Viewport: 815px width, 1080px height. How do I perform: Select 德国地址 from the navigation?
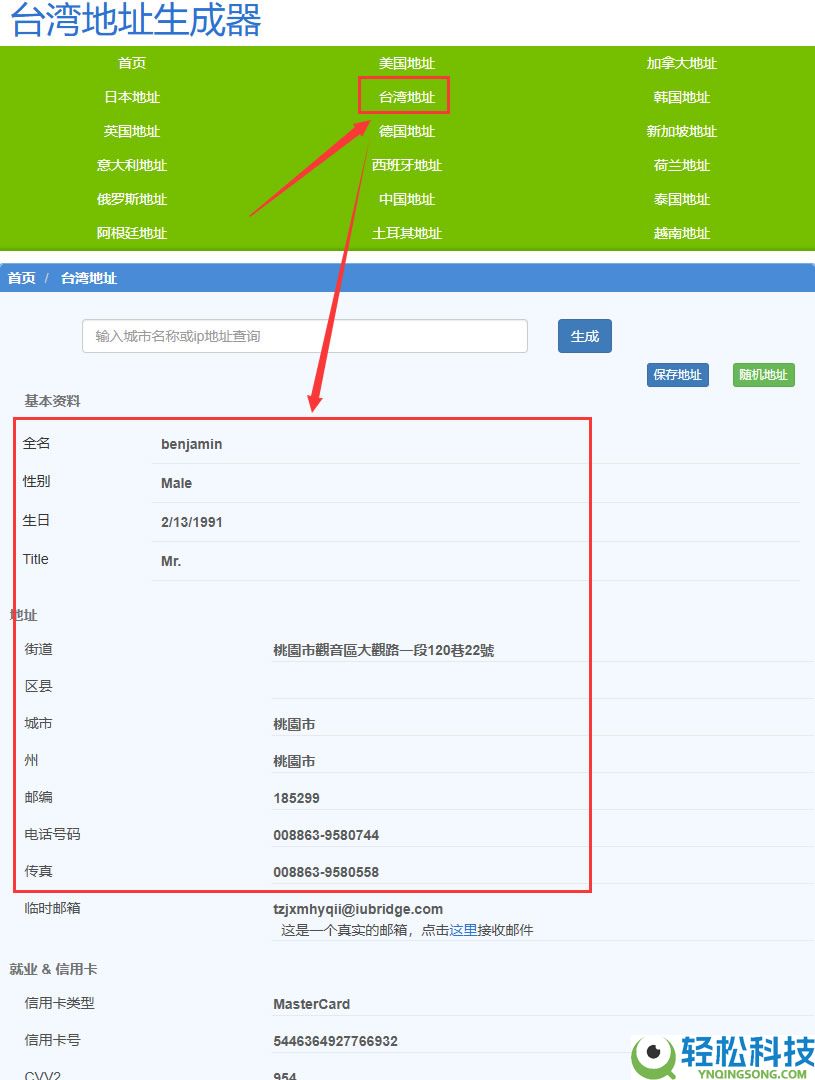406,131
